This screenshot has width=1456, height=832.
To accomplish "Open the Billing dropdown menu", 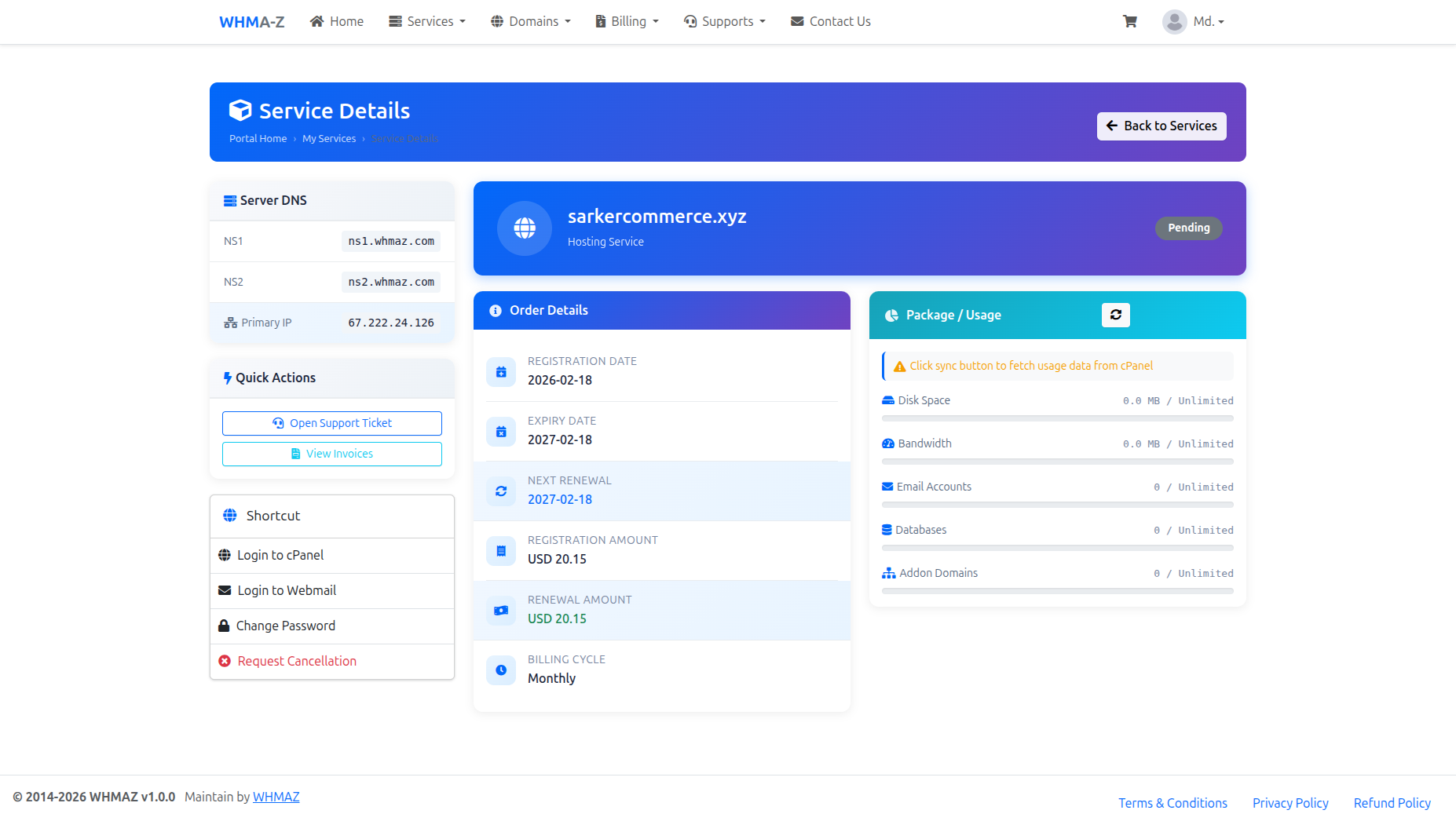I will point(627,22).
